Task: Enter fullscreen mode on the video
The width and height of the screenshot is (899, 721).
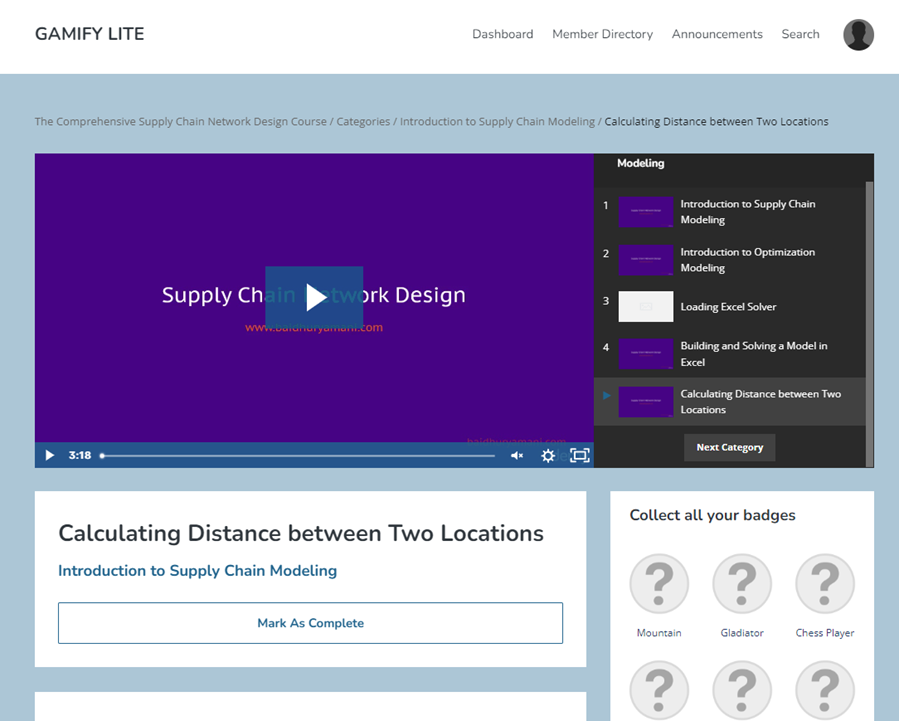Action: (579, 456)
